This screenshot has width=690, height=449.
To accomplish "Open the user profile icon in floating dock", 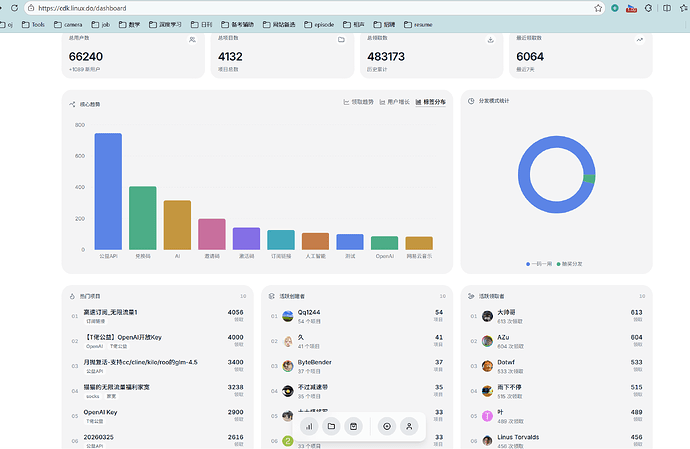I will (409, 426).
